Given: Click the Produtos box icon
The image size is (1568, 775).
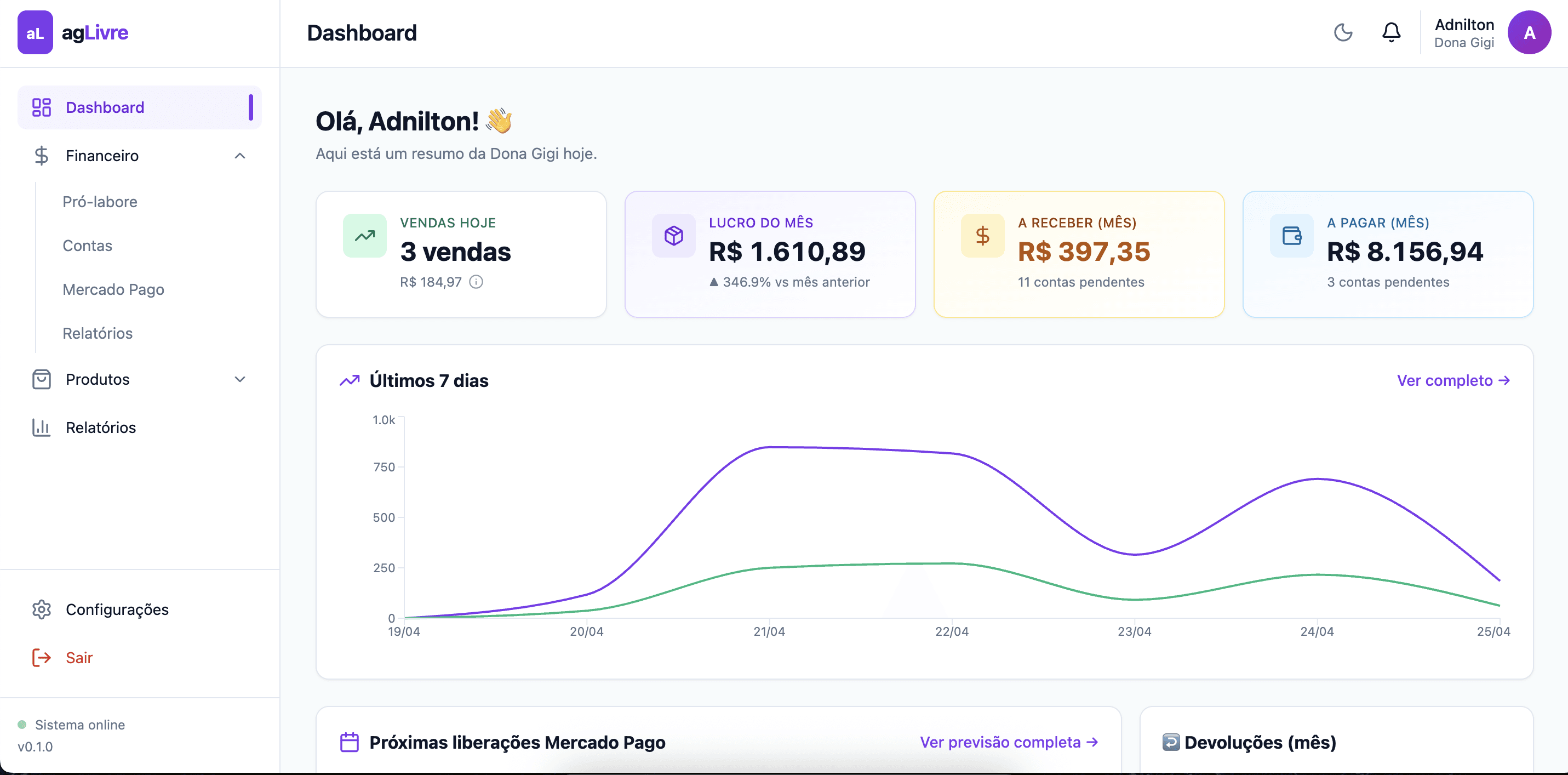Looking at the screenshot, I should pyautogui.click(x=41, y=379).
